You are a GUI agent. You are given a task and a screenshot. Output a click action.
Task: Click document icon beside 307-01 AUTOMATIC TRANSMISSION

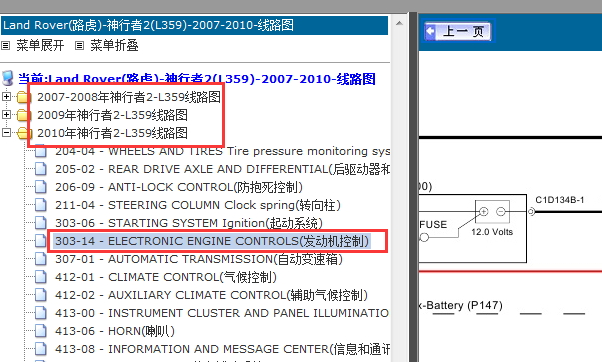pos(41,259)
